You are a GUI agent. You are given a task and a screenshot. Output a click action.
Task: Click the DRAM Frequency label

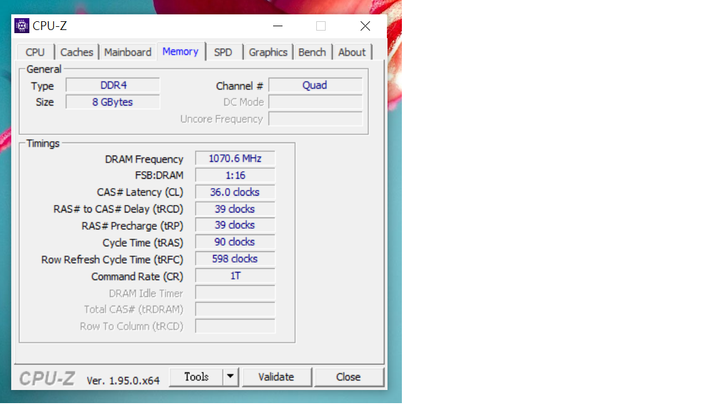144,159
